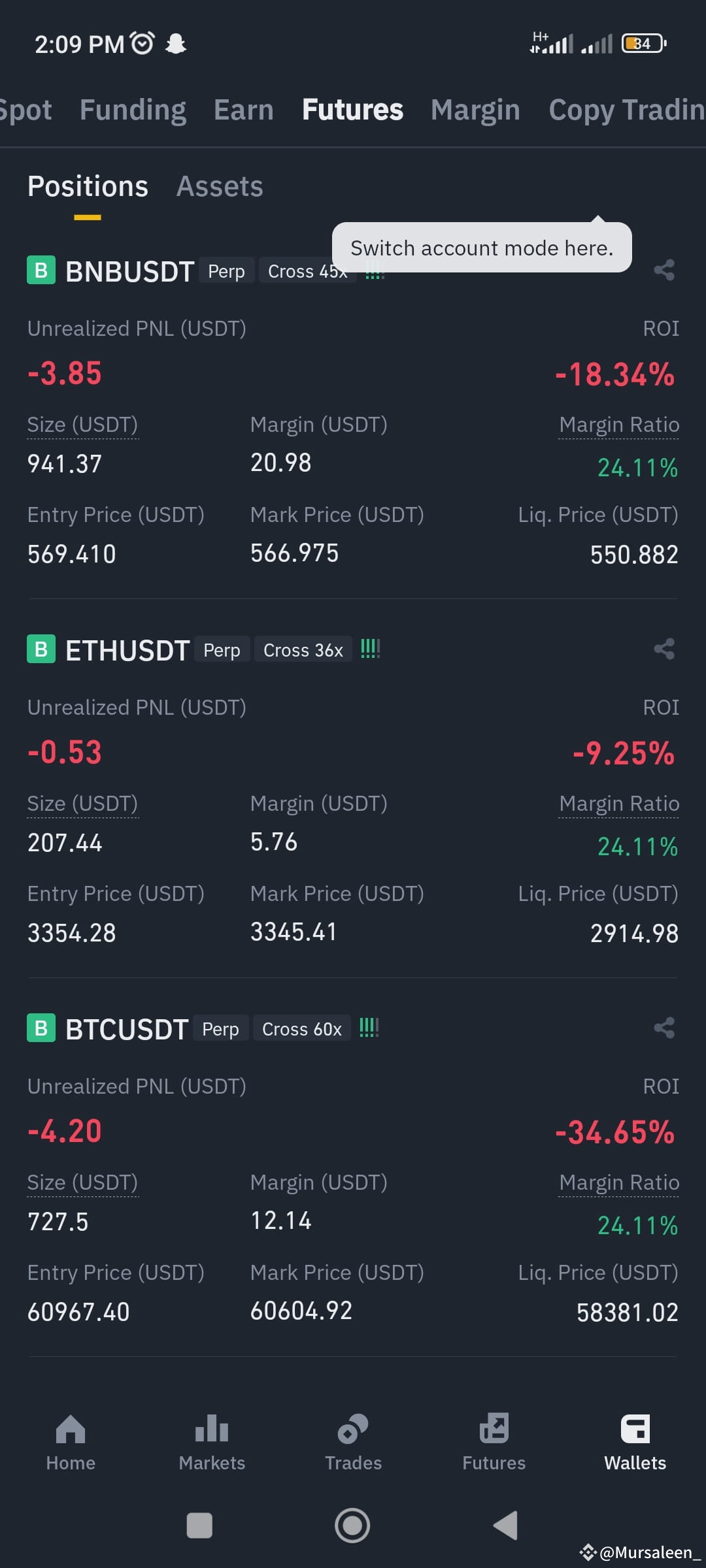Switch to the Earn wallet tab
The image size is (706, 1568).
click(x=244, y=110)
